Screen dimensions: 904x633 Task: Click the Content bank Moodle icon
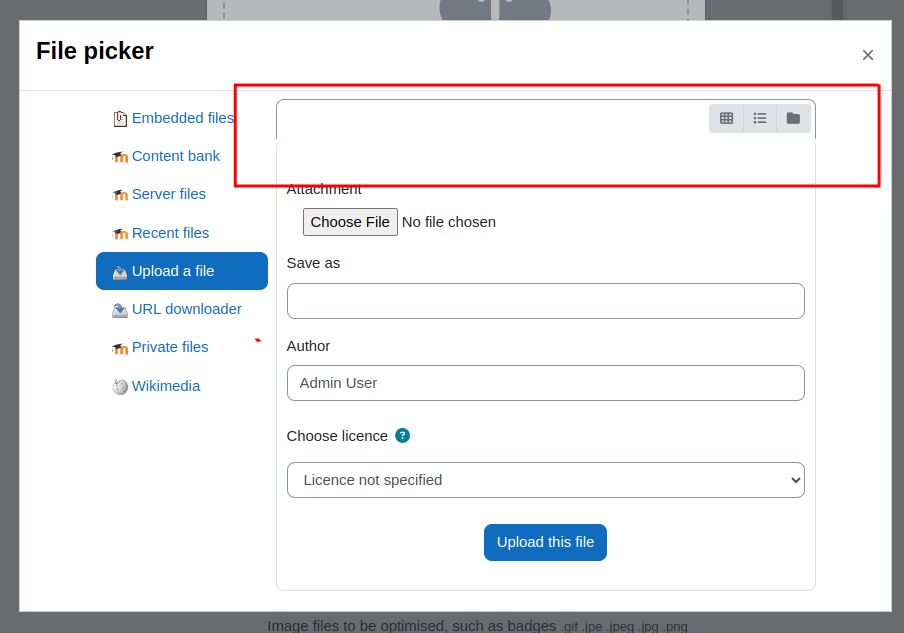[x=120, y=157]
